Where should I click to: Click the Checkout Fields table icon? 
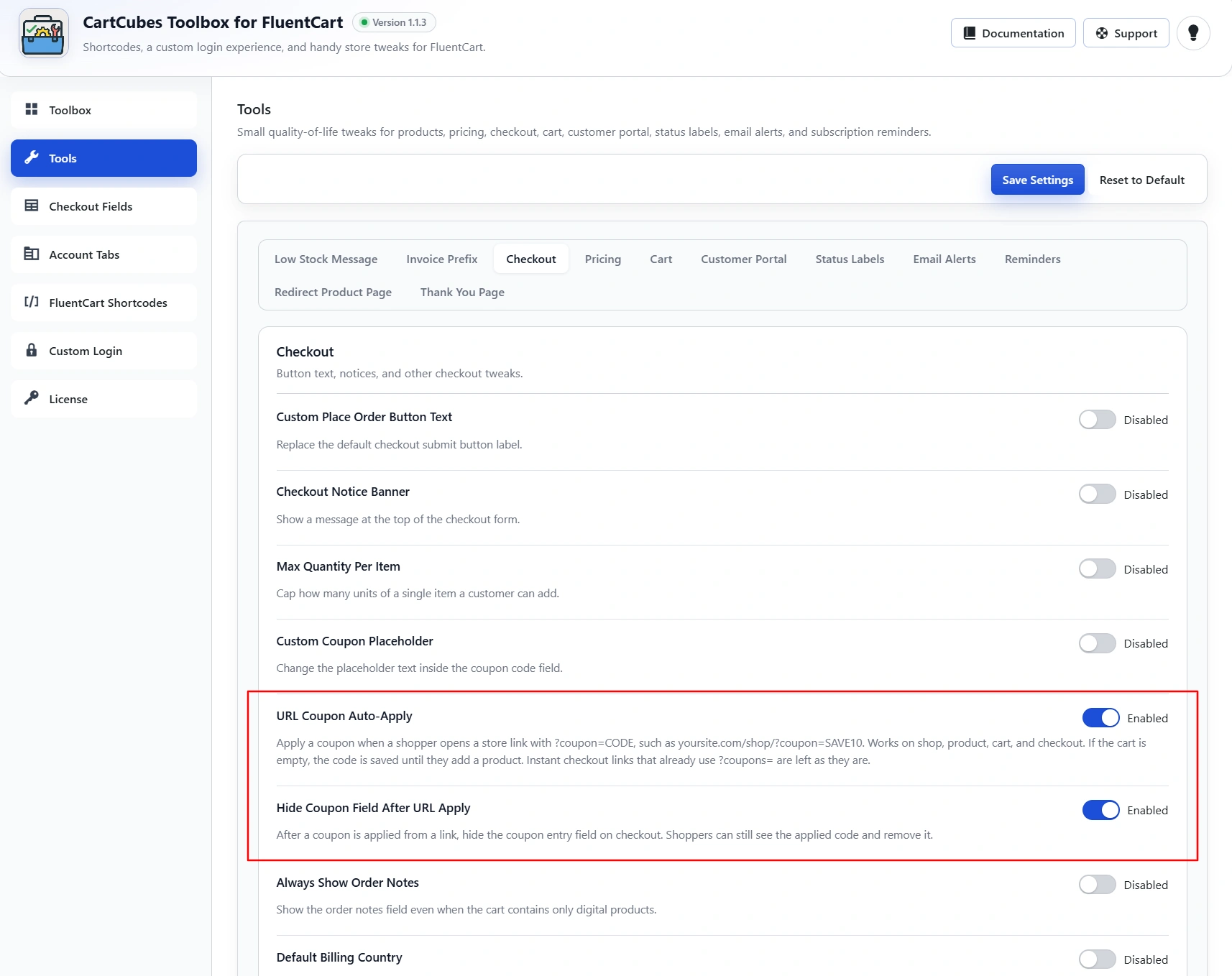(32, 206)
